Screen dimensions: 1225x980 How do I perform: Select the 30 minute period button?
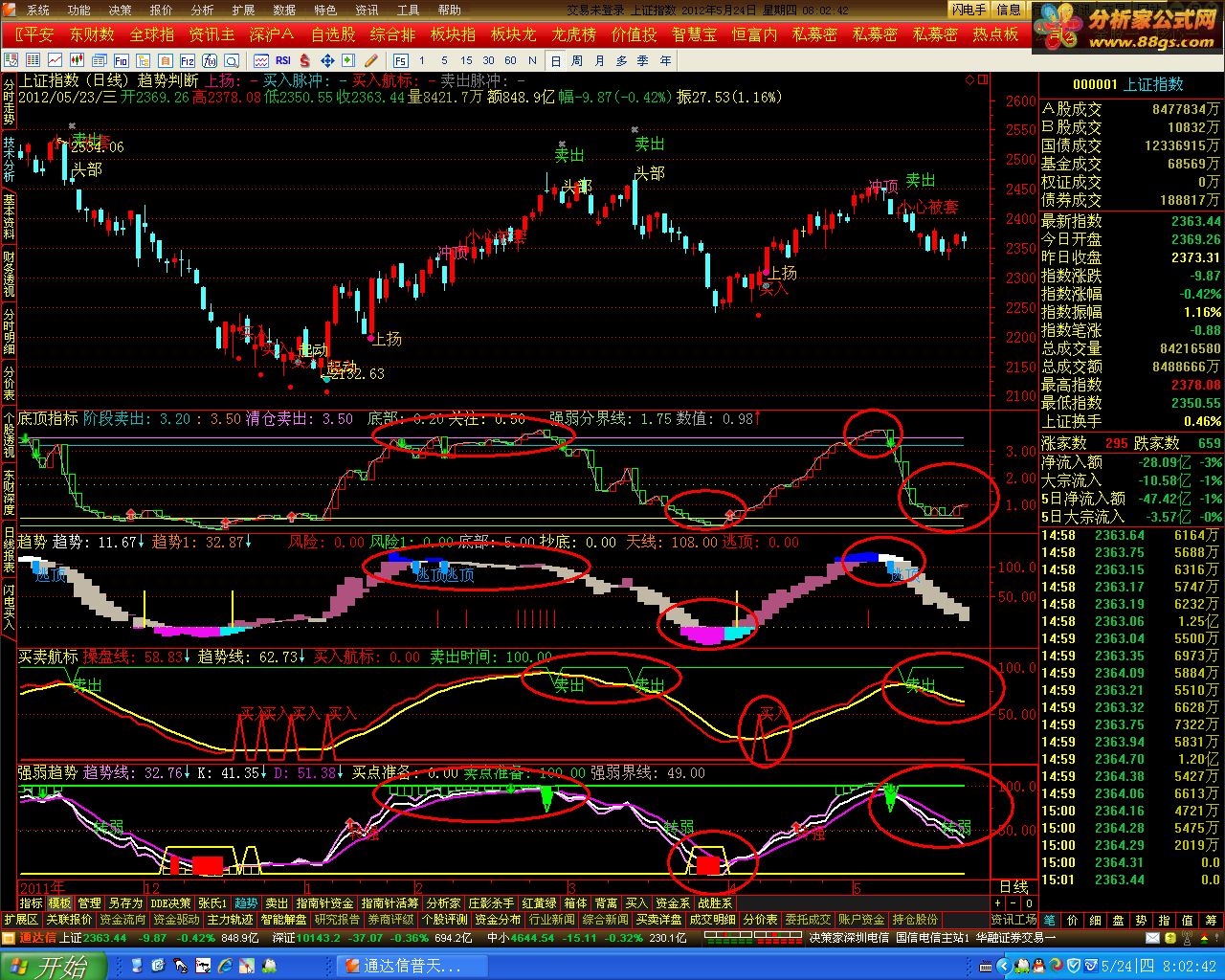click(x=488, y=60)
